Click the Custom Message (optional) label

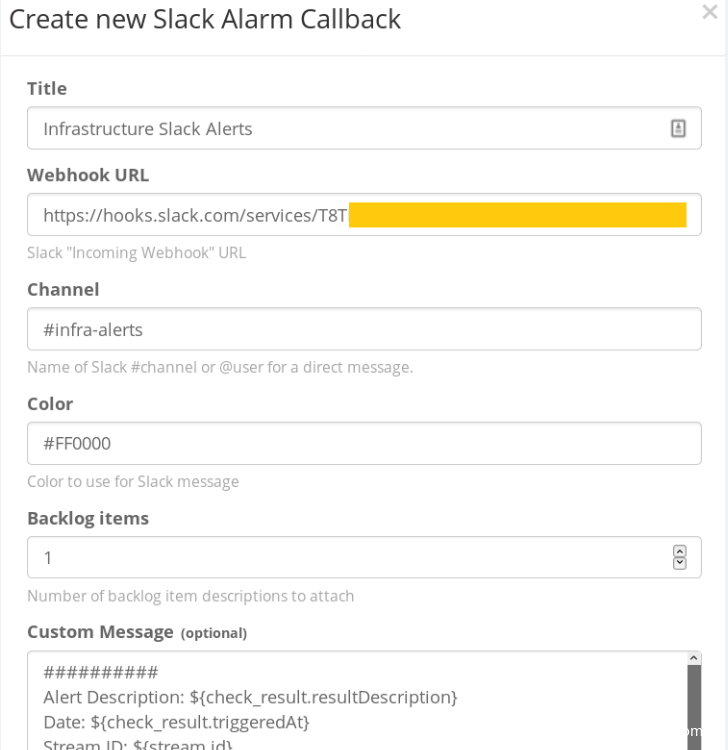click(x=136, y=632)
